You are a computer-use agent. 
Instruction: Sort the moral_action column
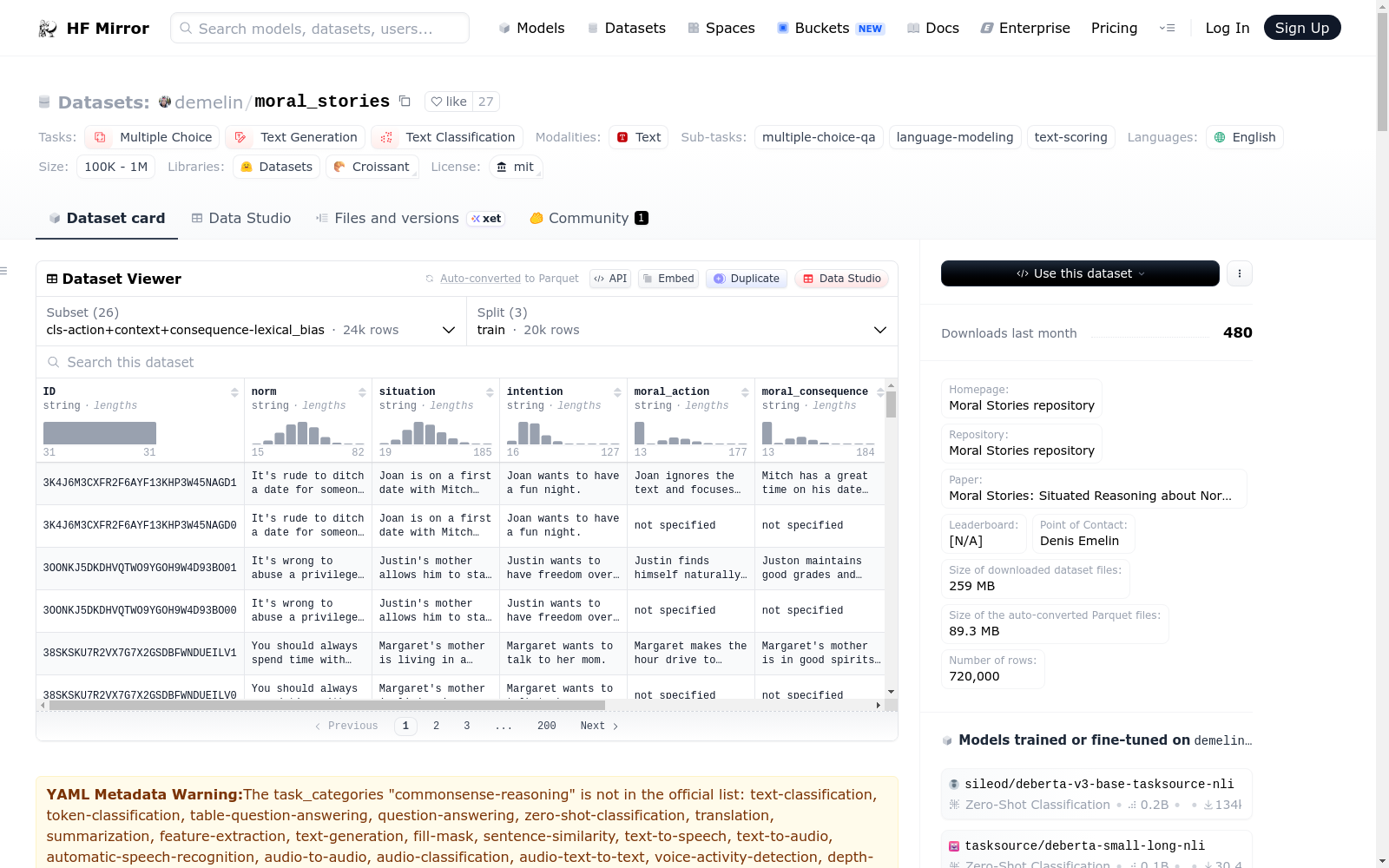coord(745,392)
